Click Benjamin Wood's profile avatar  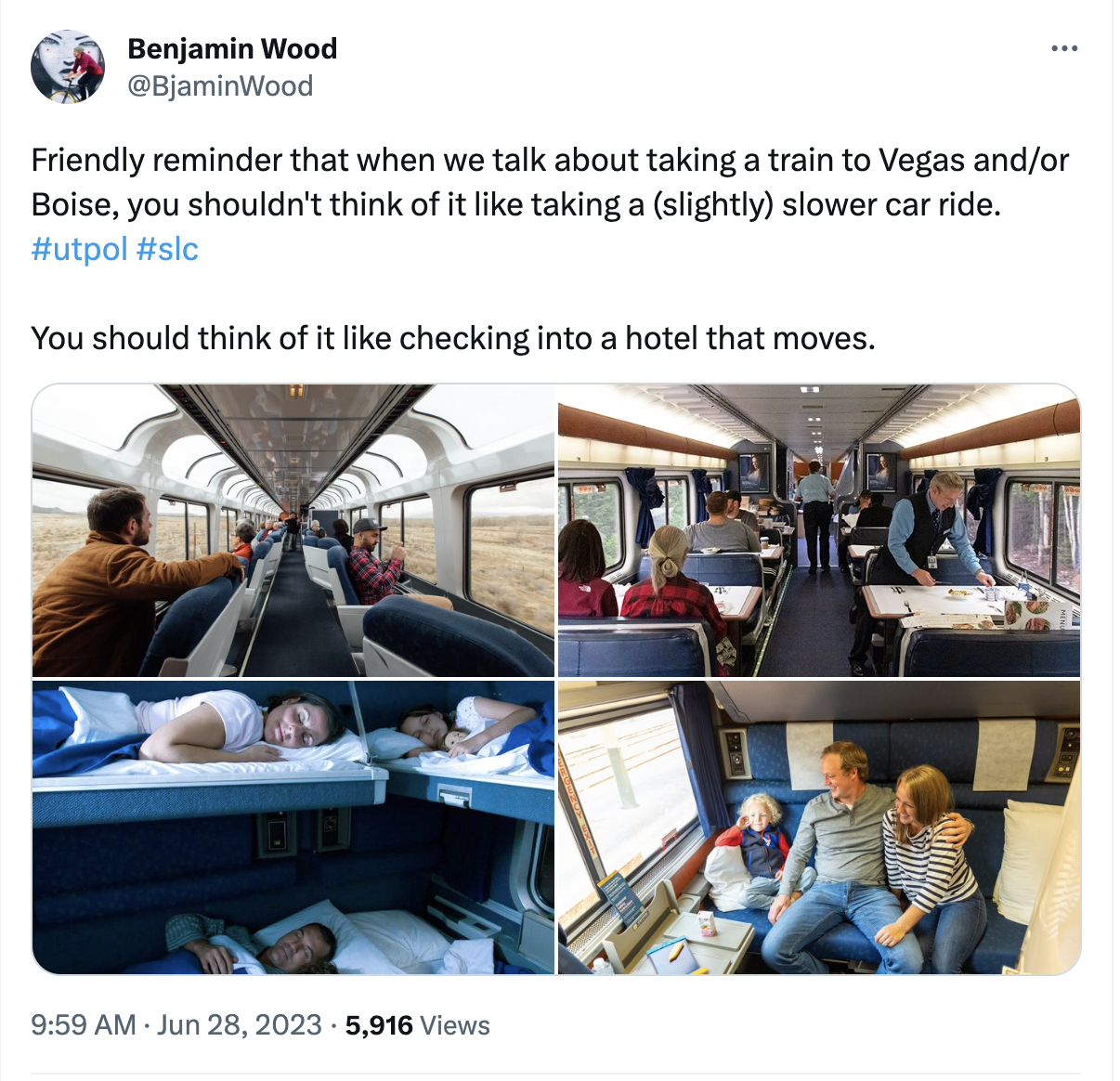pos(68,67)
